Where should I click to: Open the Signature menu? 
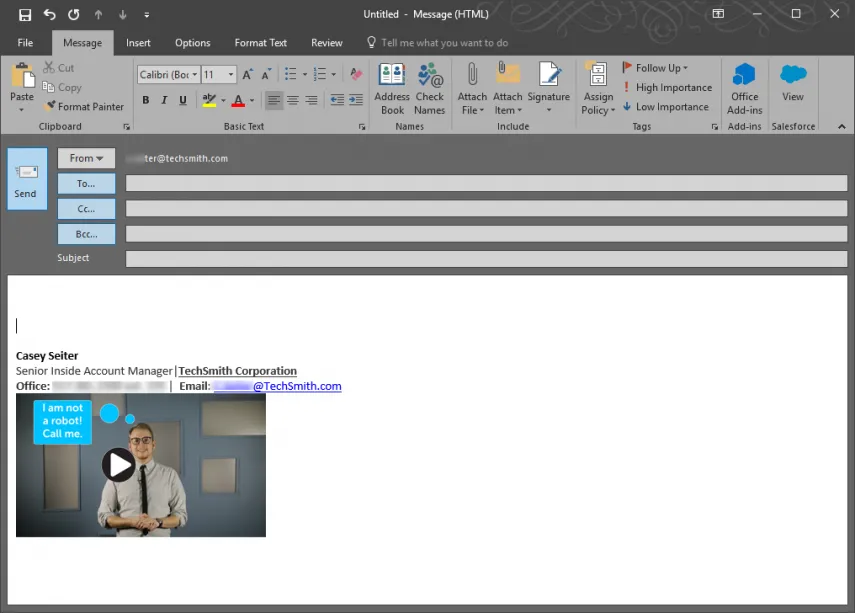tap(549, 89)
